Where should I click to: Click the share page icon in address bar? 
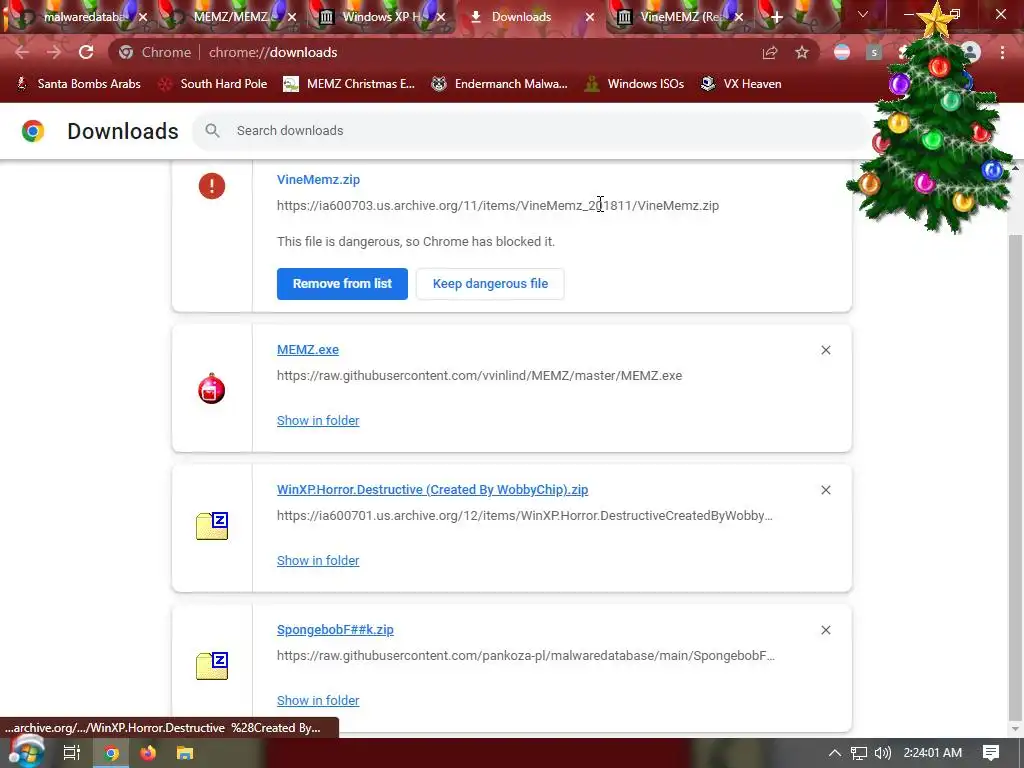point(770,52)
